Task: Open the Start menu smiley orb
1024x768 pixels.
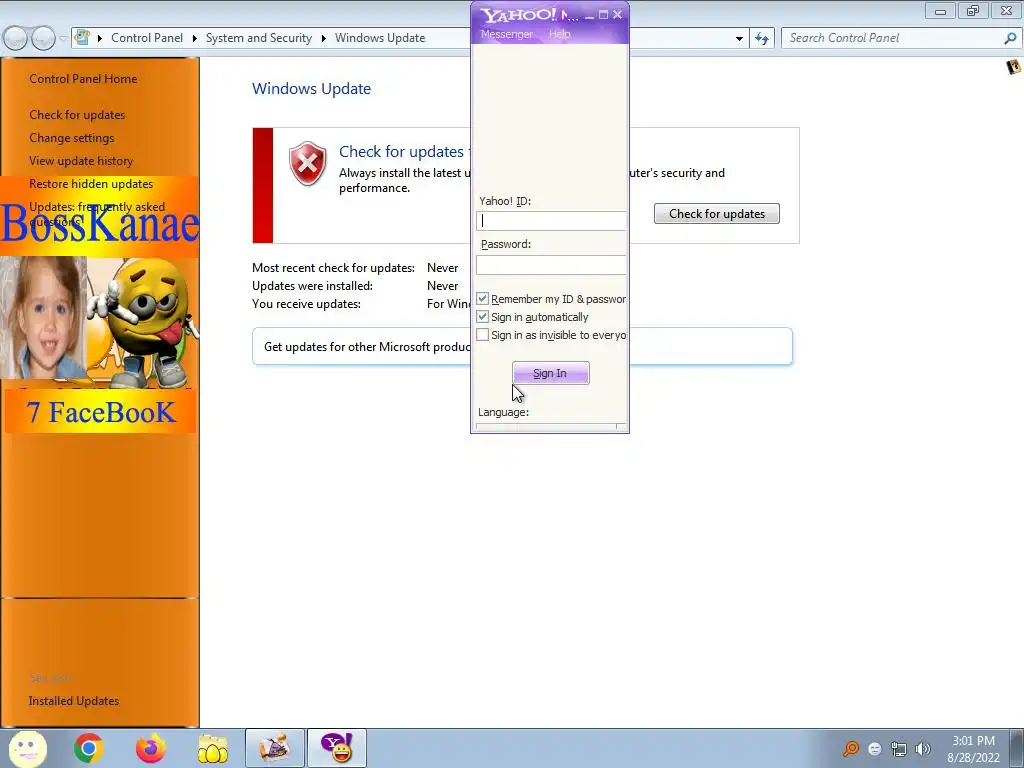Action: pyautogui.click(x=27, y=748)
